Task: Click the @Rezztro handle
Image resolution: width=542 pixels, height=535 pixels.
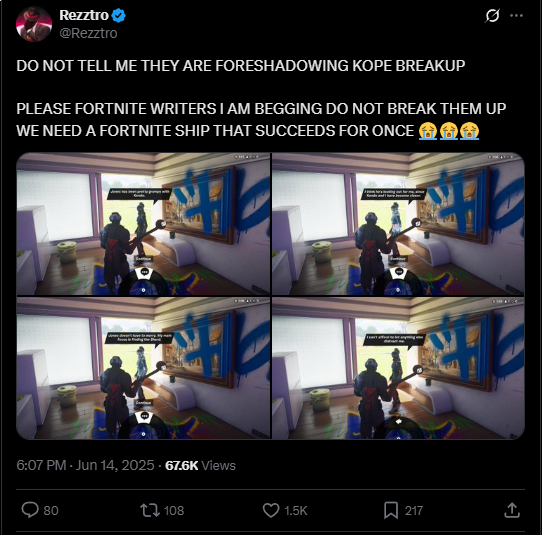Action: (88, 33)
